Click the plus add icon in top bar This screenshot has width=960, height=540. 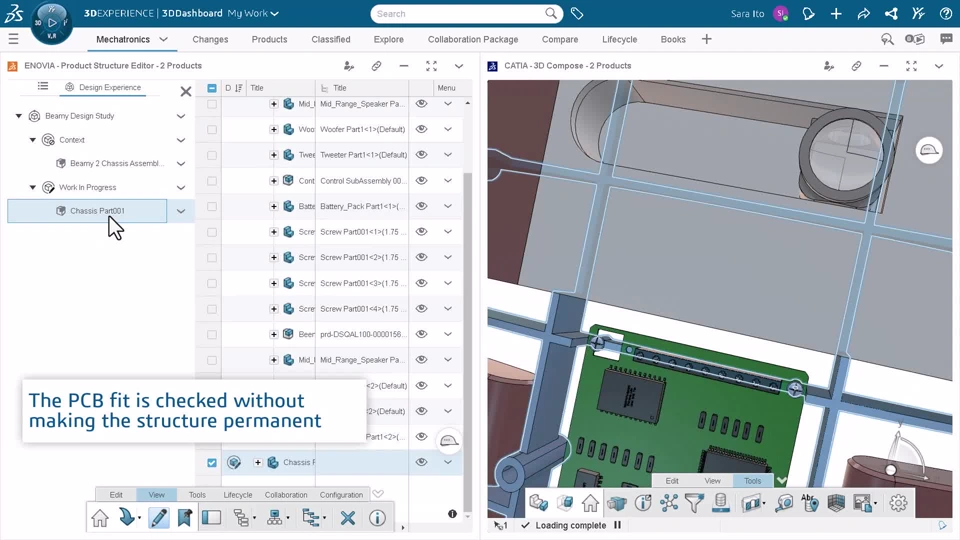point(836,13)
